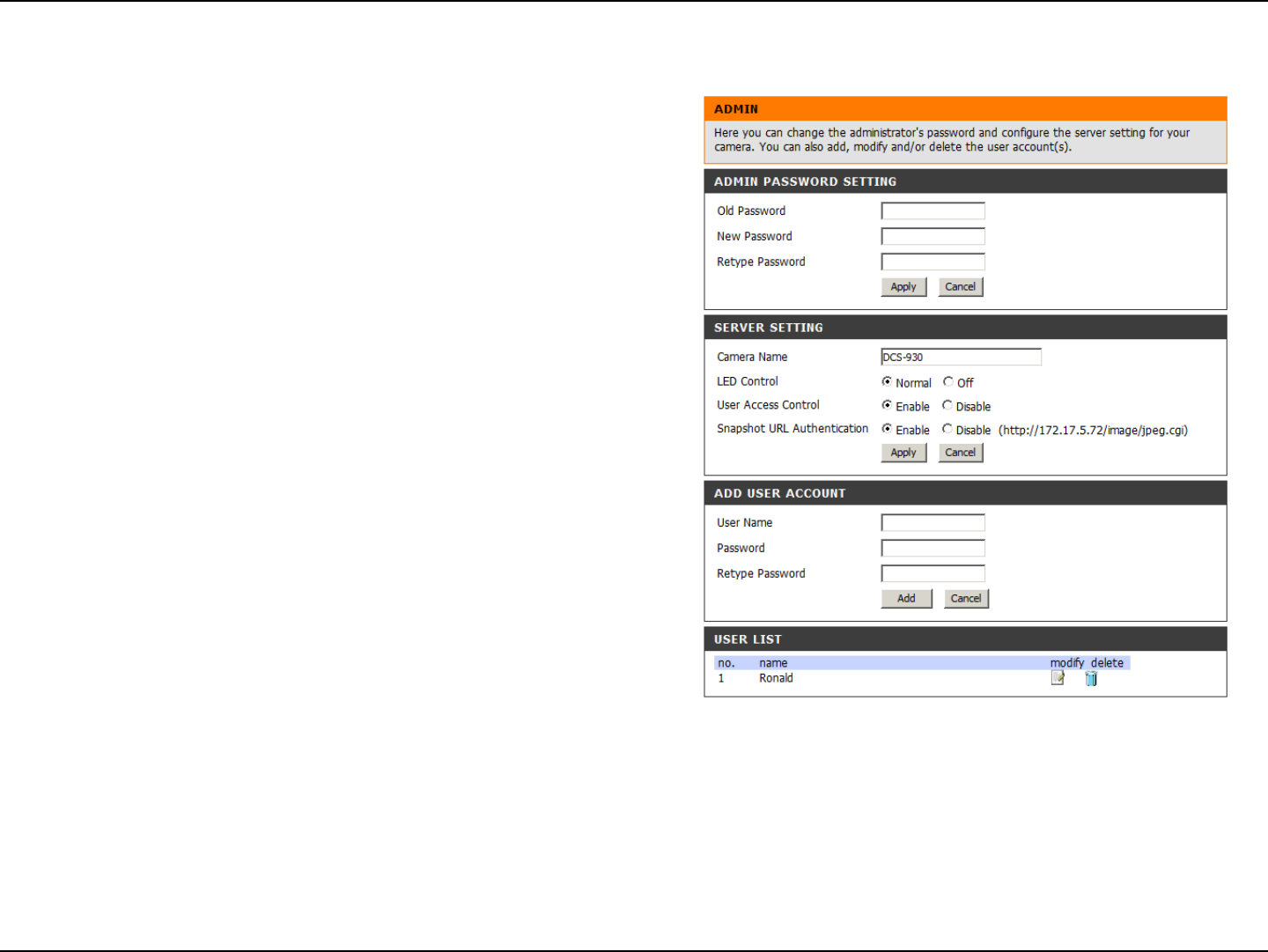The height and width of the screenshot is (952, 1268).
Task: Select Normal for LED Control
Action: 887,381
